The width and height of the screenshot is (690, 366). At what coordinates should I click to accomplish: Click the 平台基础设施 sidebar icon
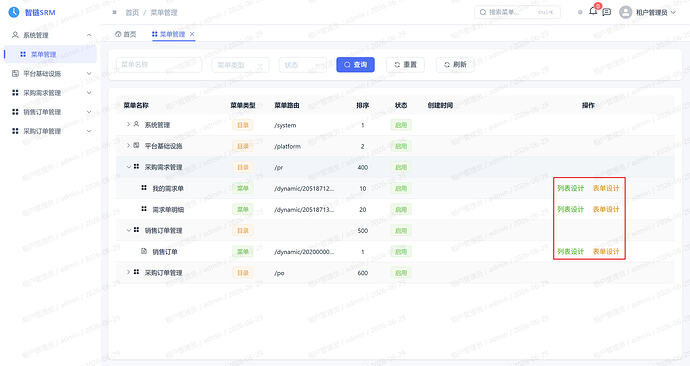click(15, 73)
